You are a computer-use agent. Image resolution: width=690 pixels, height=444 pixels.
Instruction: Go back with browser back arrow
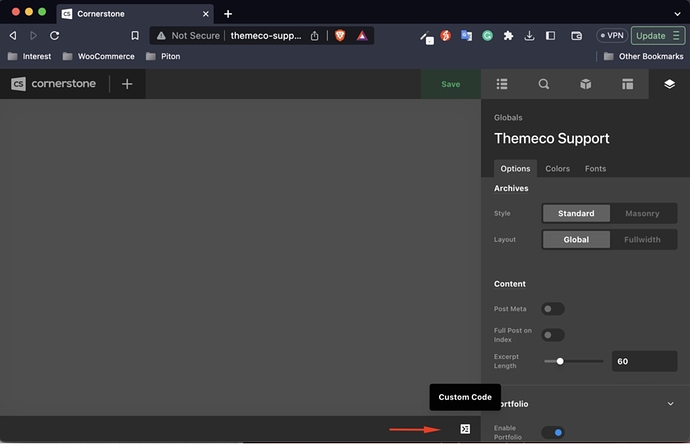coord(13,36)
